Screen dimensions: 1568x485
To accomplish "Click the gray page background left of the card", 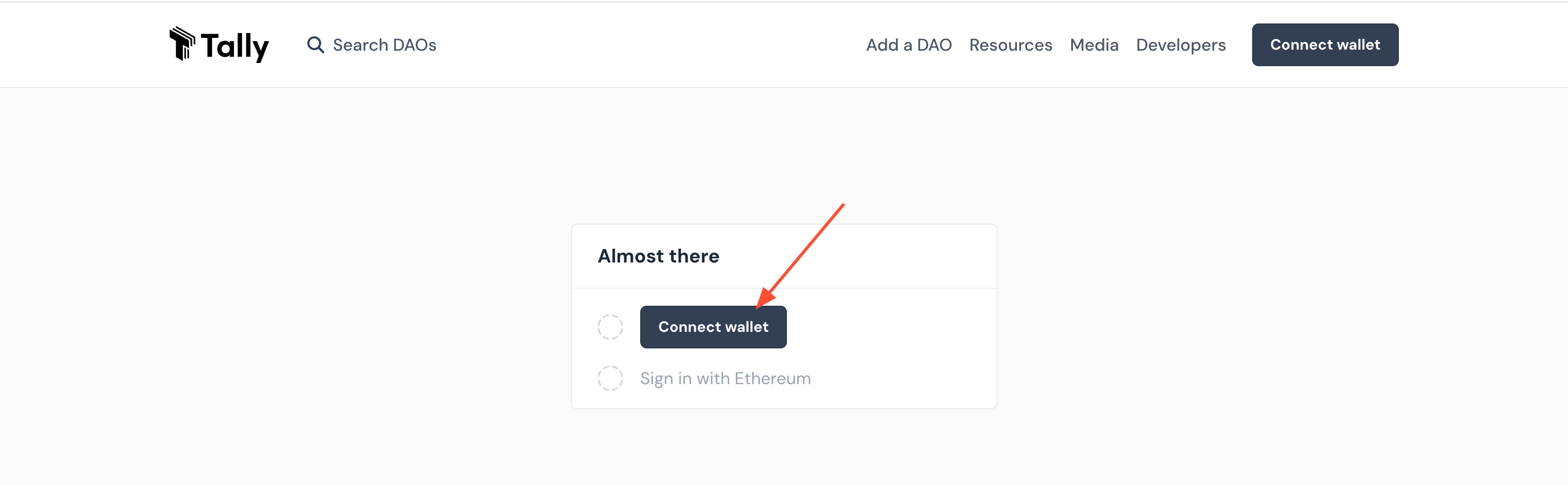I will [x=304, y=304].
